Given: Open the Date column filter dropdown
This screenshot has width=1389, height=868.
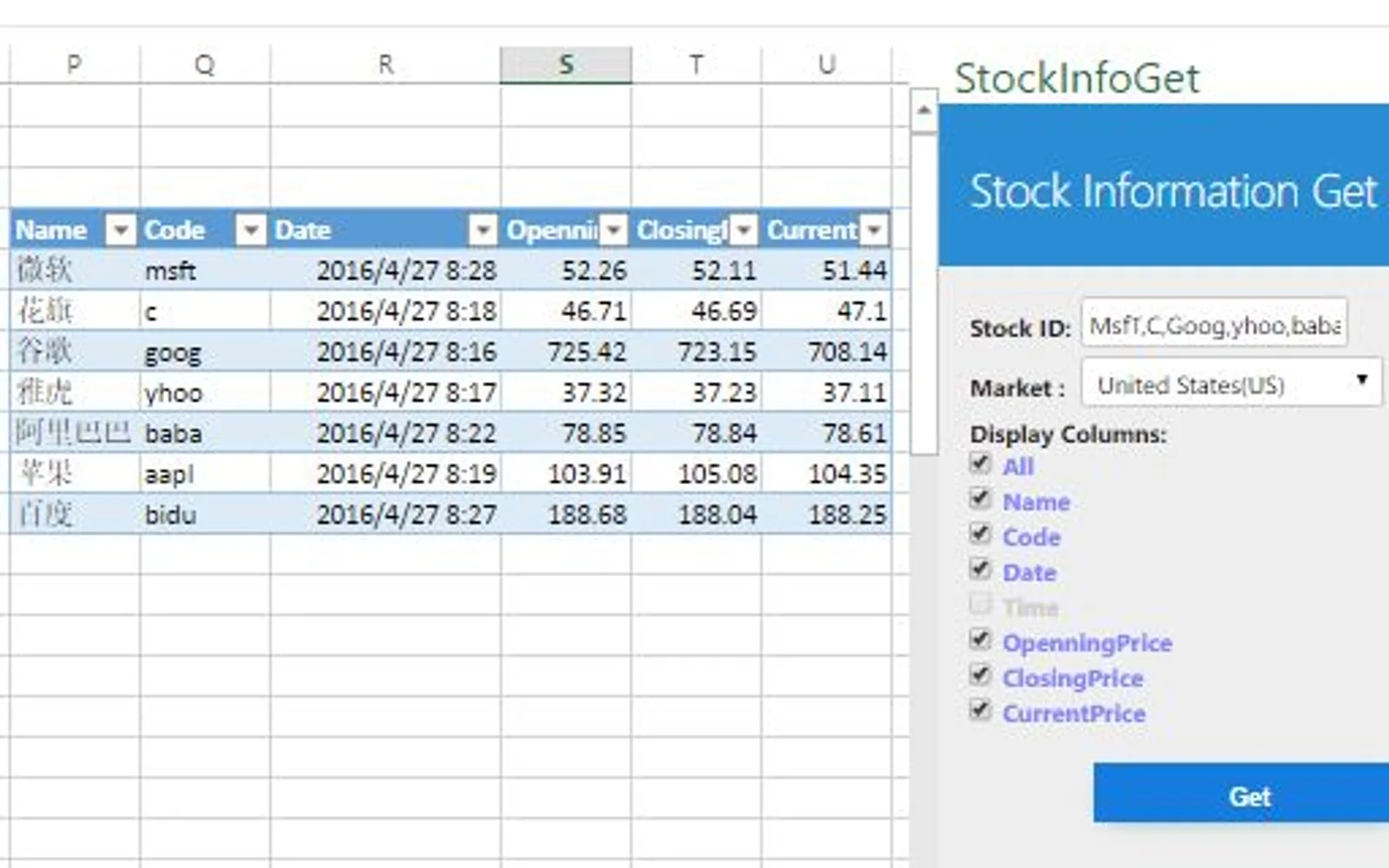Looking at the screenshot, I should point(483,230).
